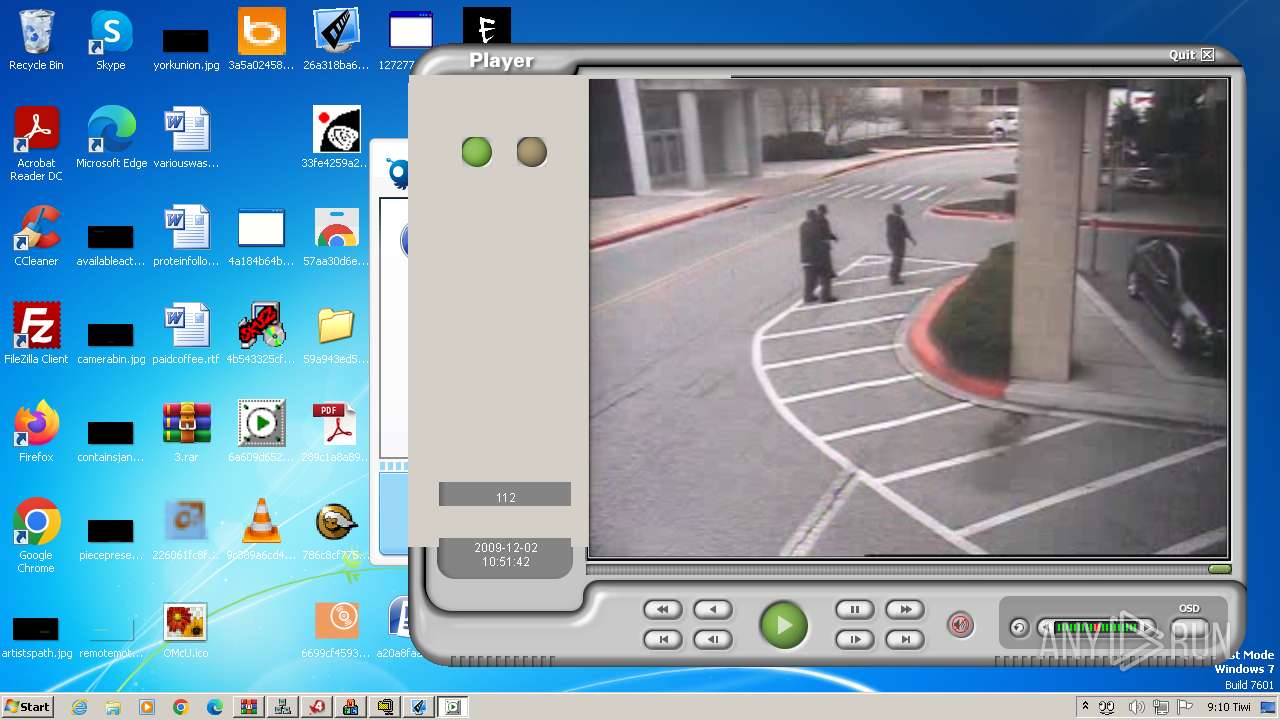
Task: Click the Action Center flag tray icon
Action: pyautogui.click(x=1185, y=707)
